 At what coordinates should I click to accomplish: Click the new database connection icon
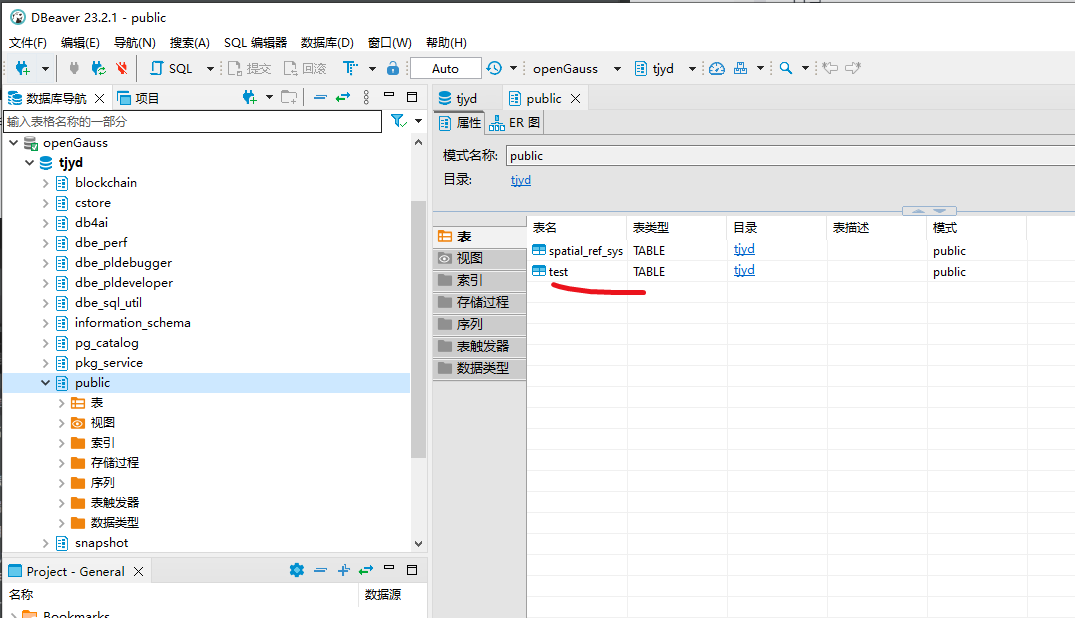click(22, 68)
